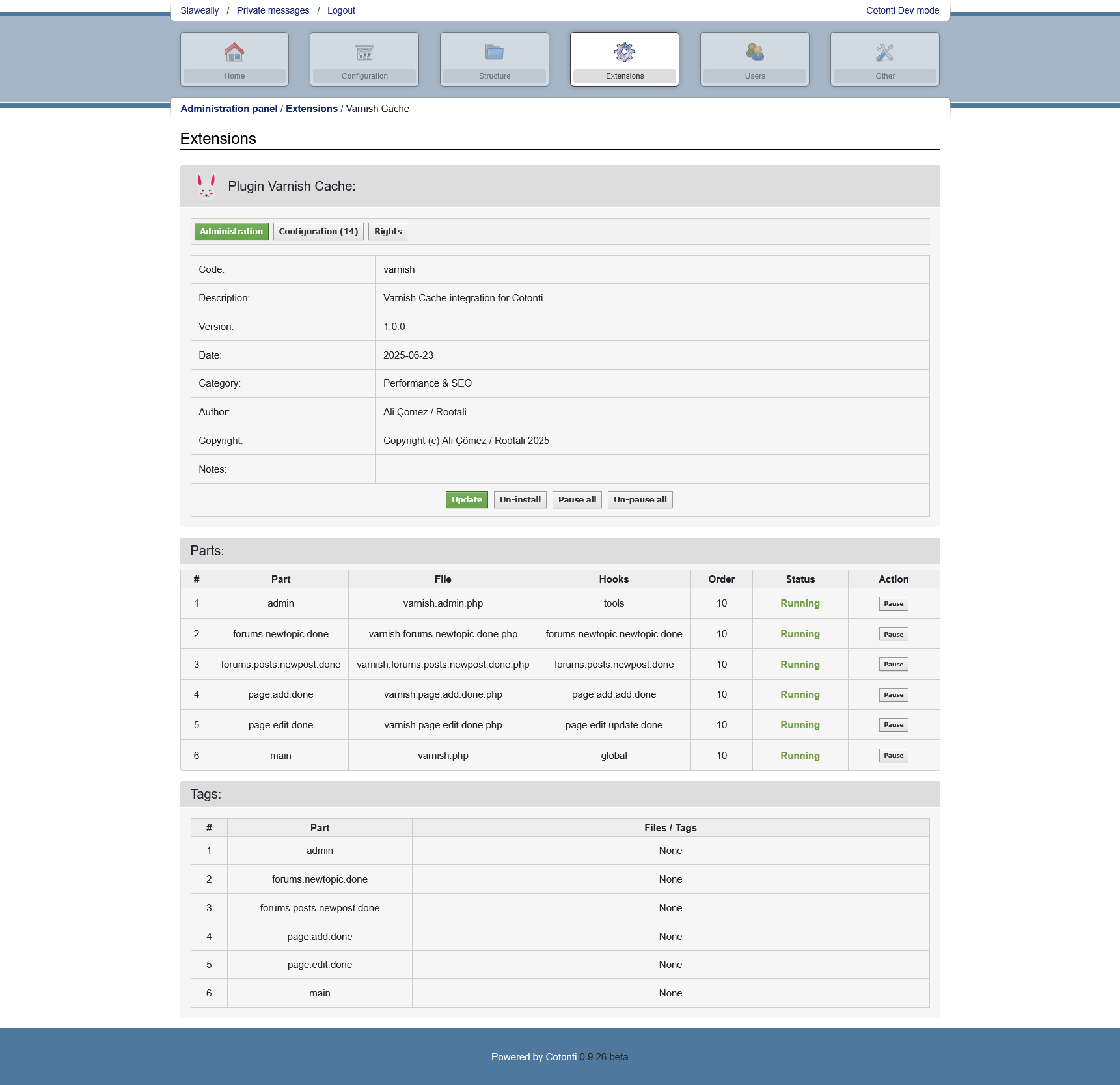Click "Performance & SEO" category value
Screen dimensions: 1120x1085
[x=428, y=383]
